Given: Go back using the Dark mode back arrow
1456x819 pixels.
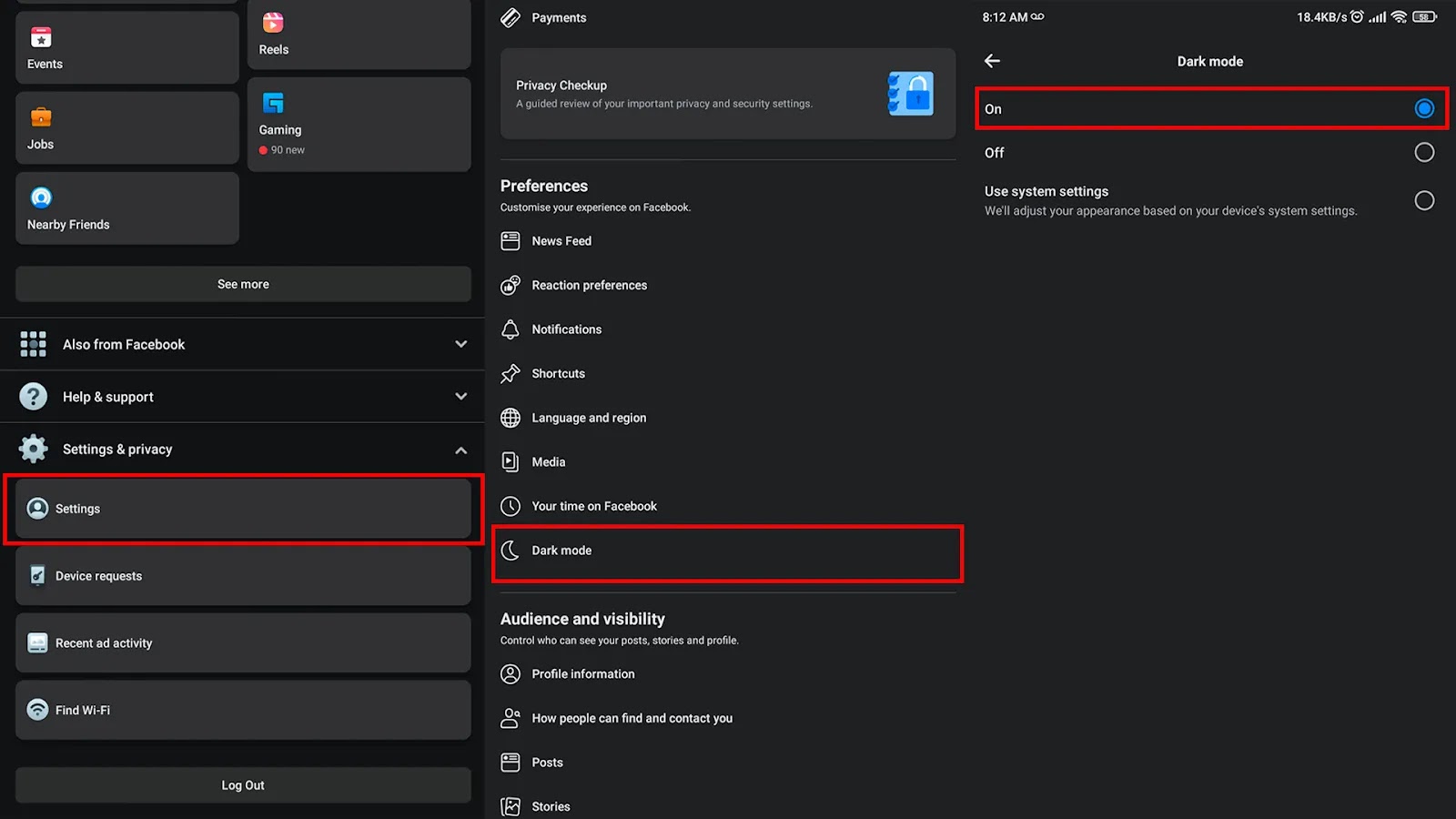Looking at the screenshot, I should point(992,61).
